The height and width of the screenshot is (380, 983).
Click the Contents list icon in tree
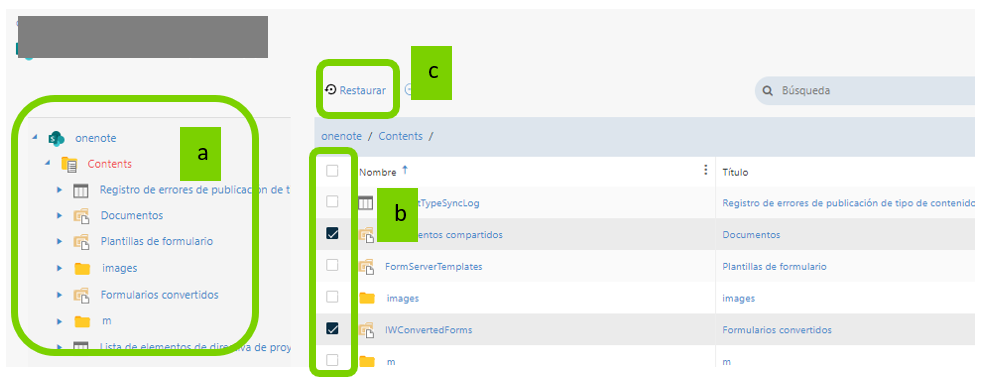[69, 164]
